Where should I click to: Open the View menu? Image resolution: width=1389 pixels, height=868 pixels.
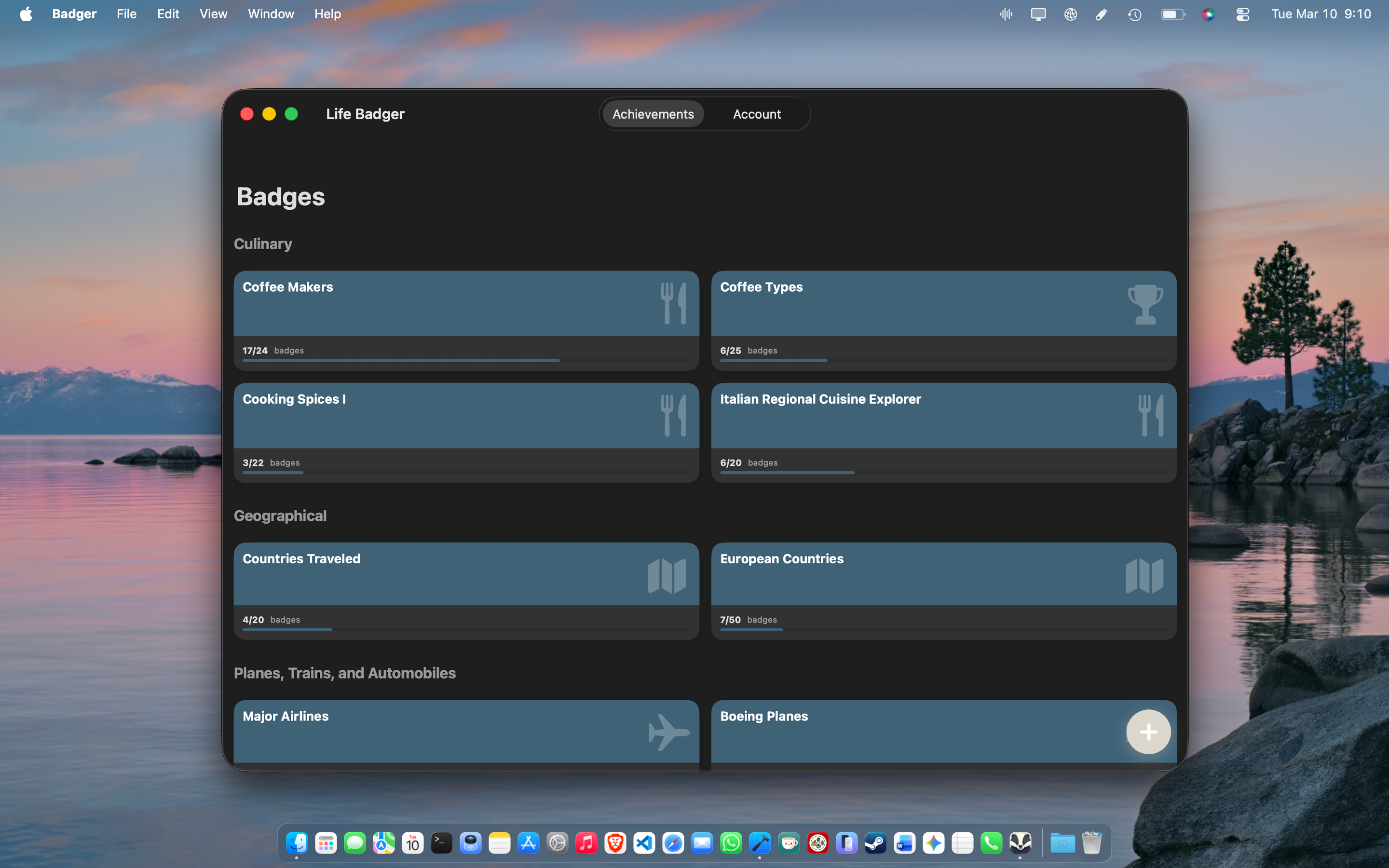[213, 14]
